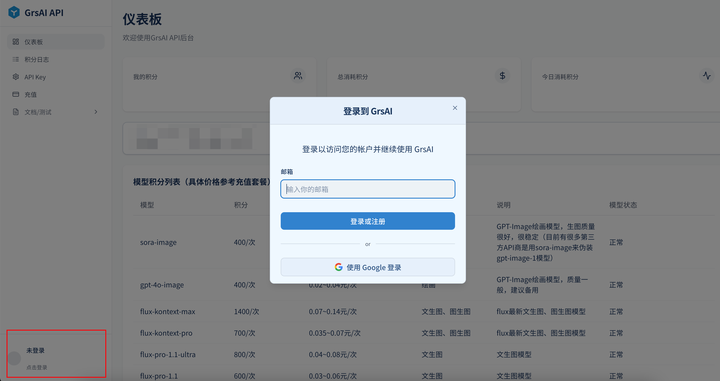720x381 pixels.
Task: Click the 模型积分列表 section title
Action: pyautogui.click(x=202, y=182)
